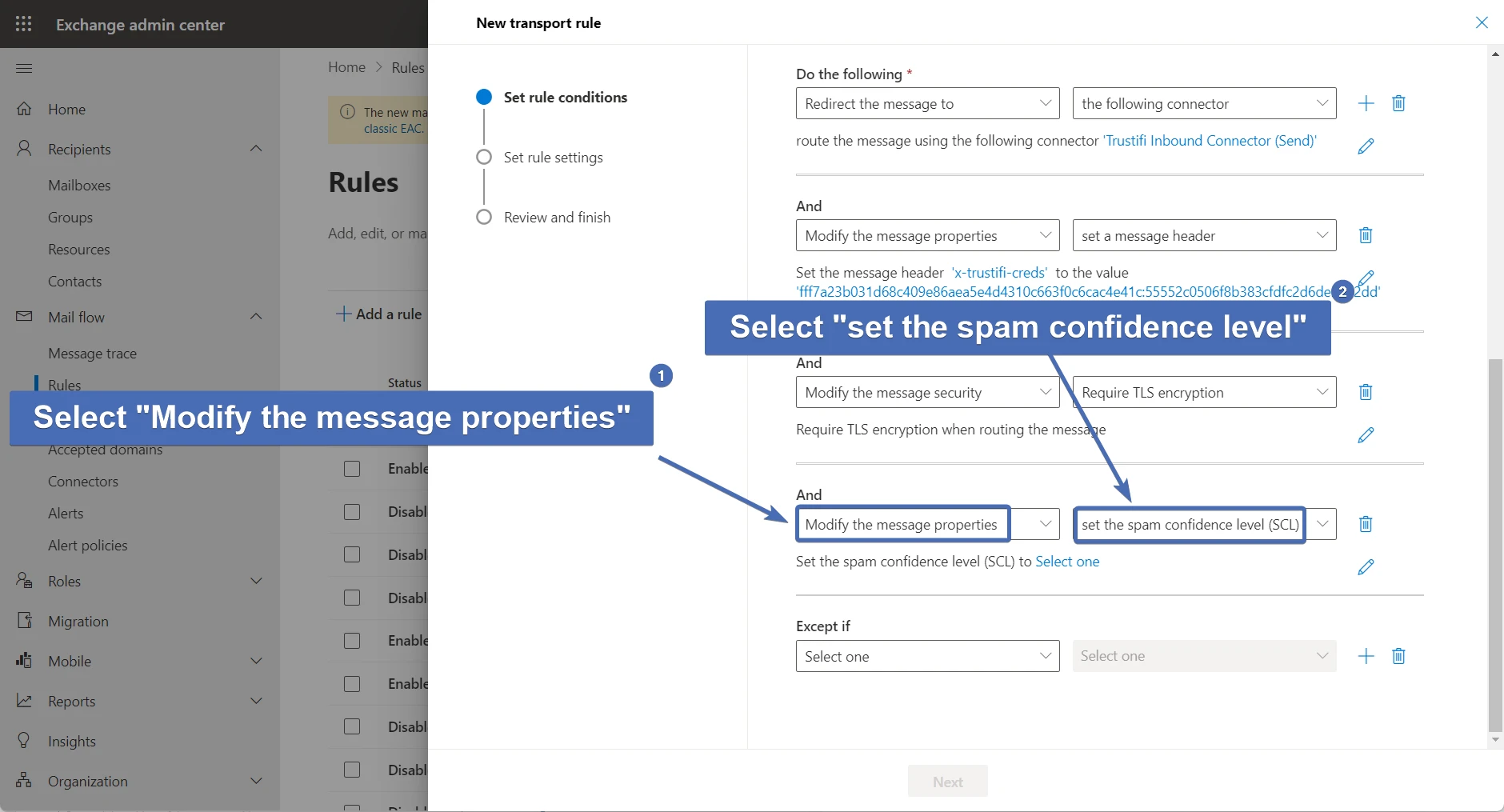Open the Except if Select one dropdown
The image size is (1504, 812).
coord(927,656)
